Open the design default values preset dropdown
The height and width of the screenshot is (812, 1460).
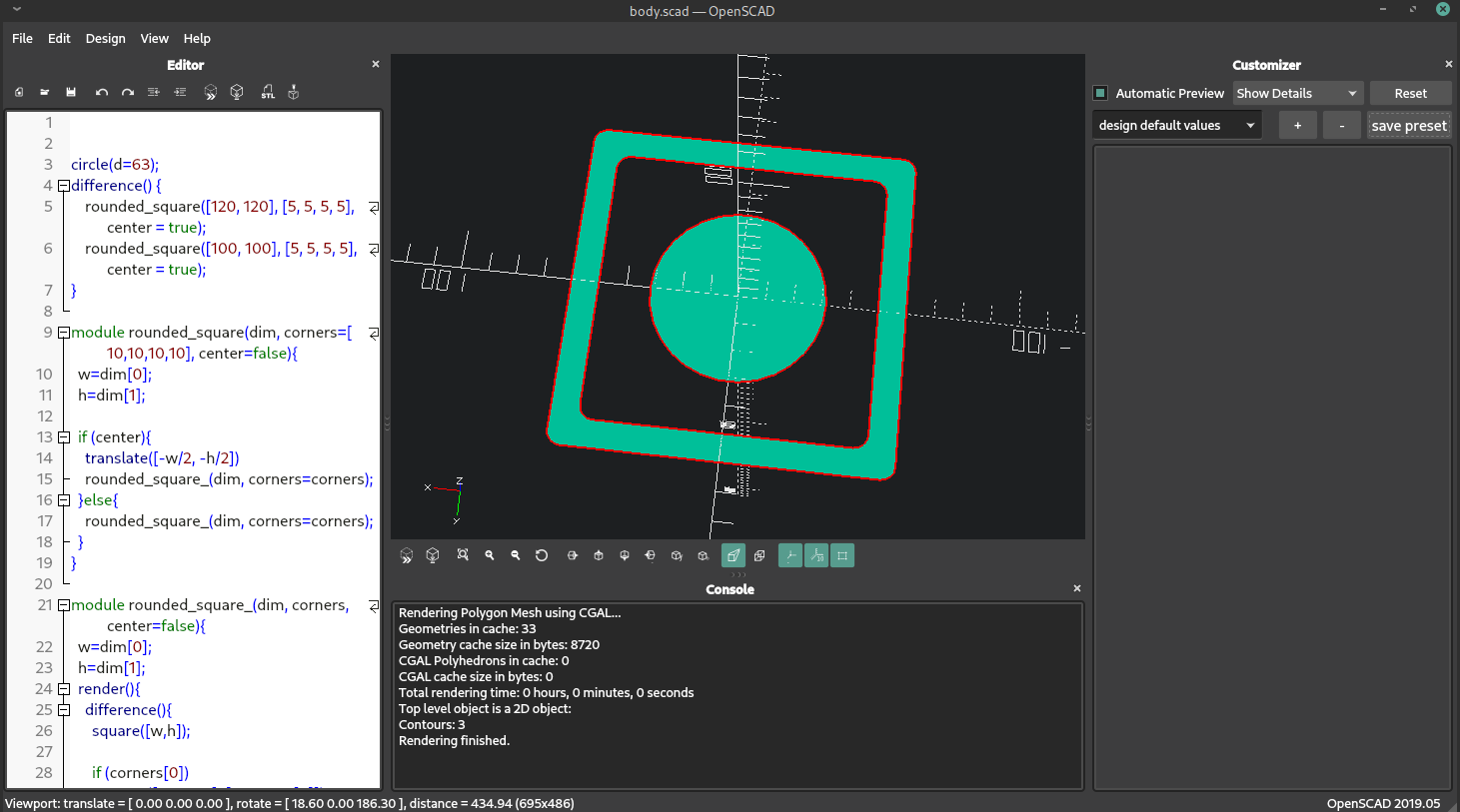(1176, 125)
